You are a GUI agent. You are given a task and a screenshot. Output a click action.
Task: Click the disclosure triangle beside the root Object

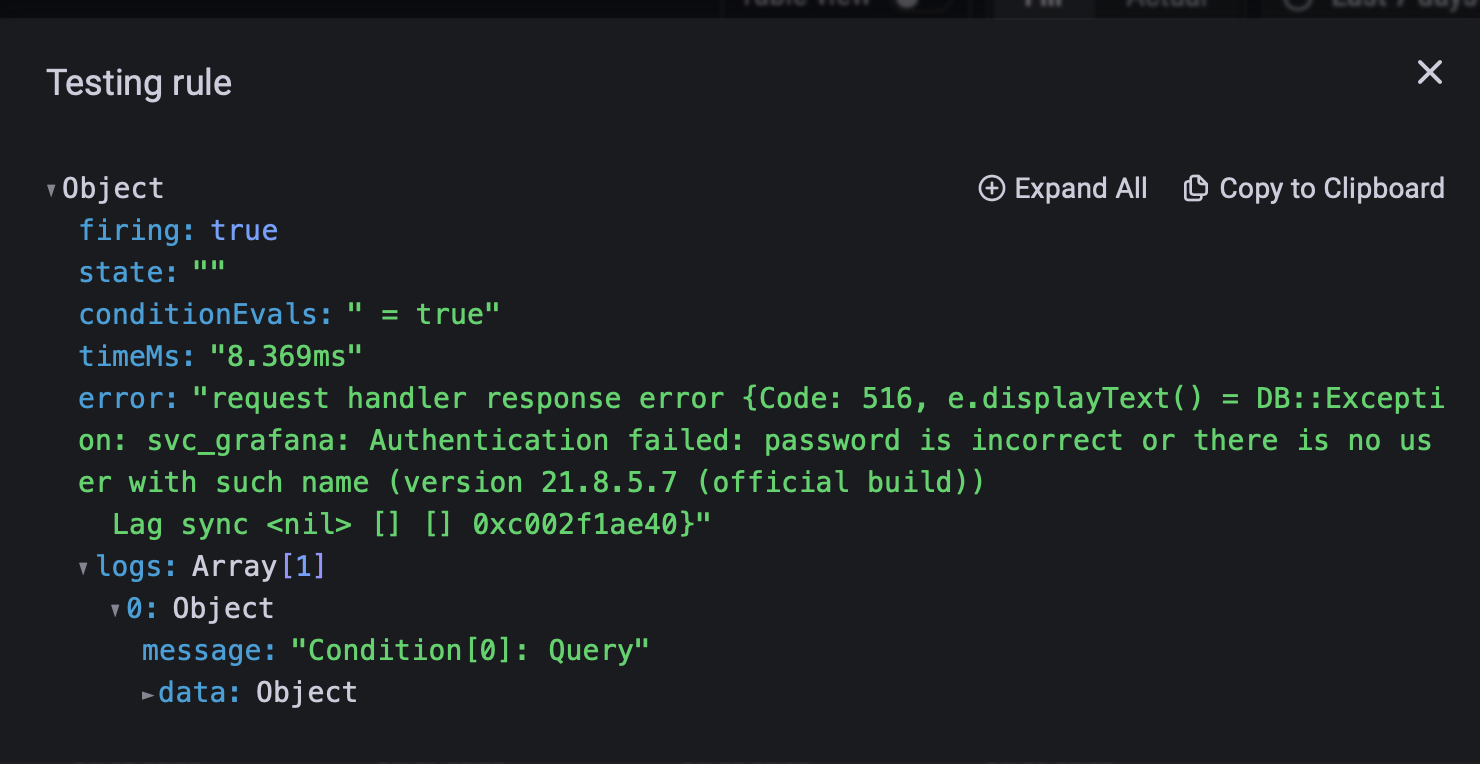click(x=49, y=188)
